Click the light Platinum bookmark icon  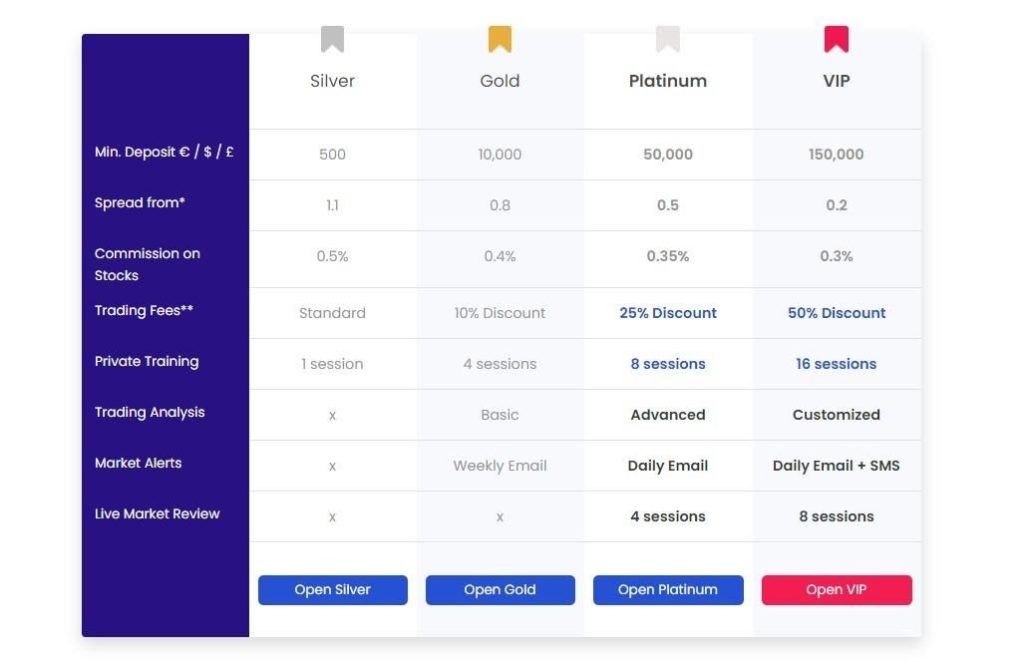point(667,39)
